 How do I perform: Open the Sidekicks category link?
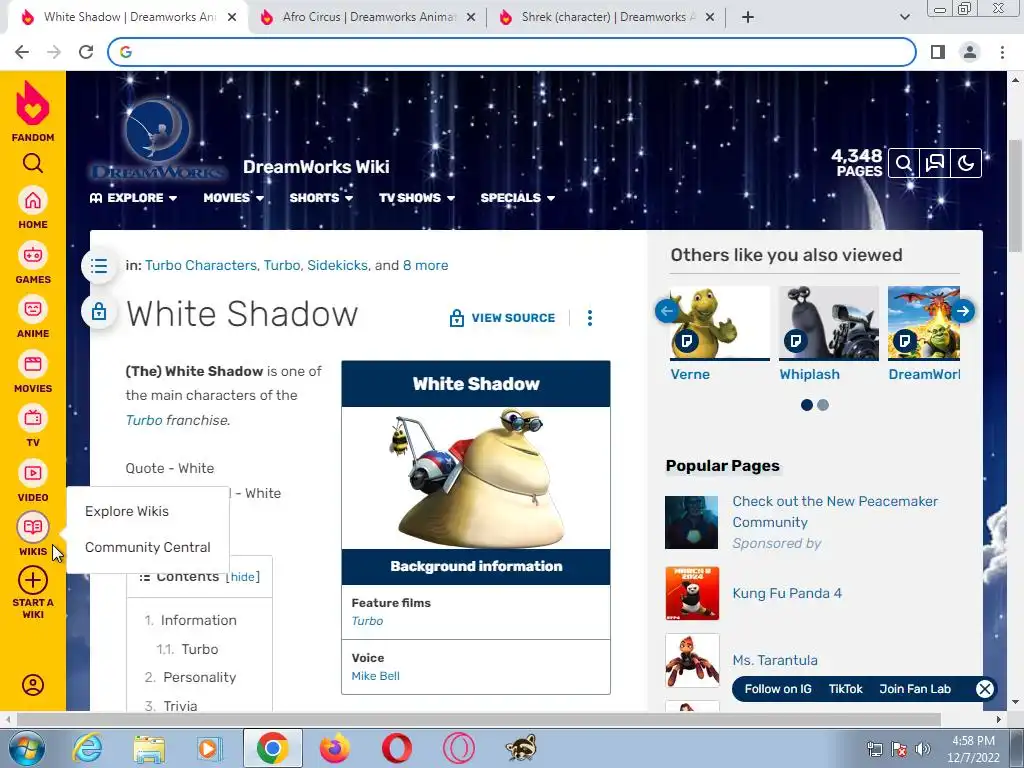pyautogui.click(x=337, y=266)
